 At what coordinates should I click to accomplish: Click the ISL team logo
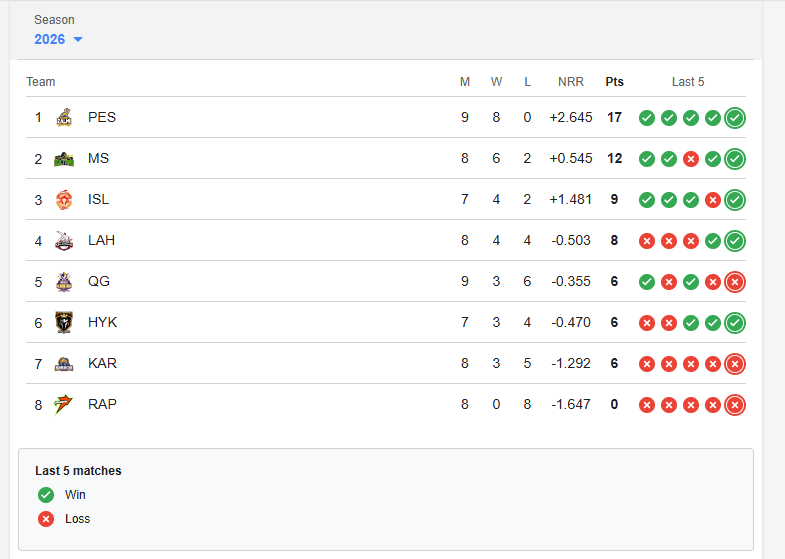64,200
